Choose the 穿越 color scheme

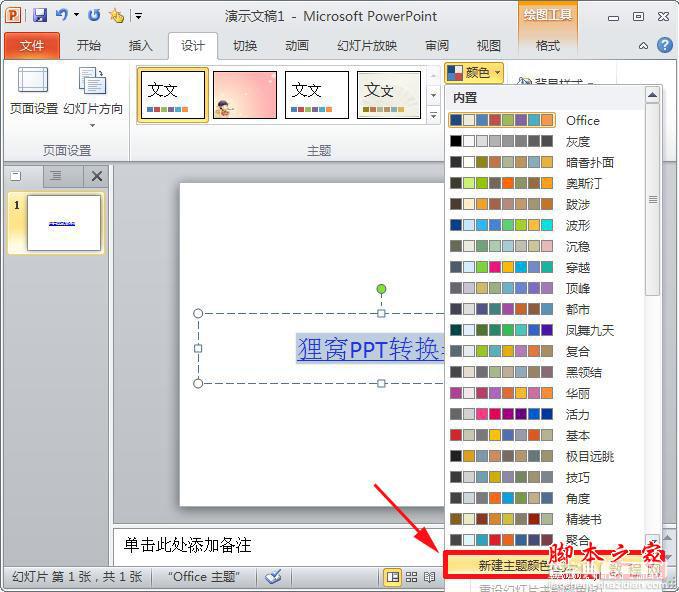coord(546,267)
